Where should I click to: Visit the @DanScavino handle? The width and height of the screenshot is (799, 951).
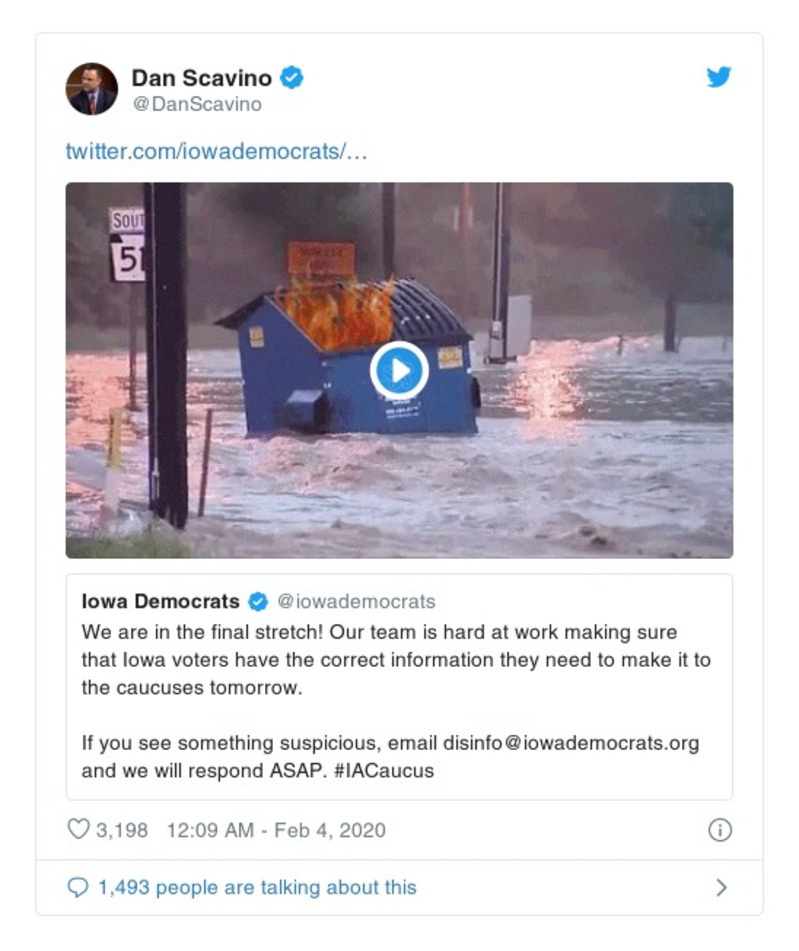pos(196,104)
